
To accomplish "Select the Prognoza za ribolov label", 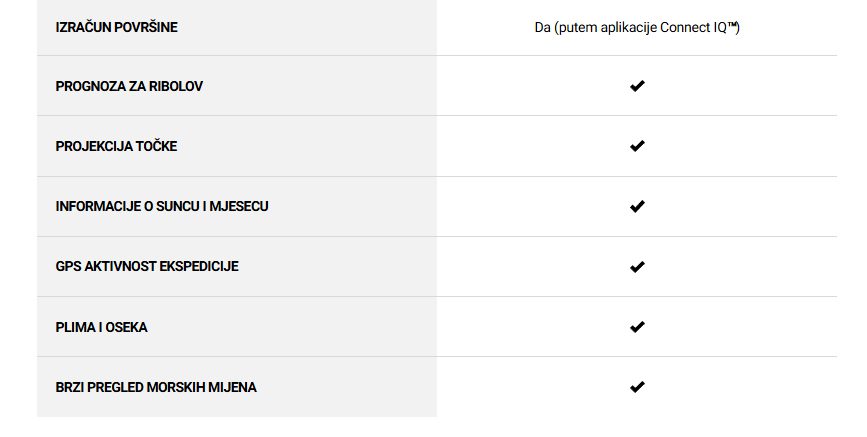I will tap(129, 86).
